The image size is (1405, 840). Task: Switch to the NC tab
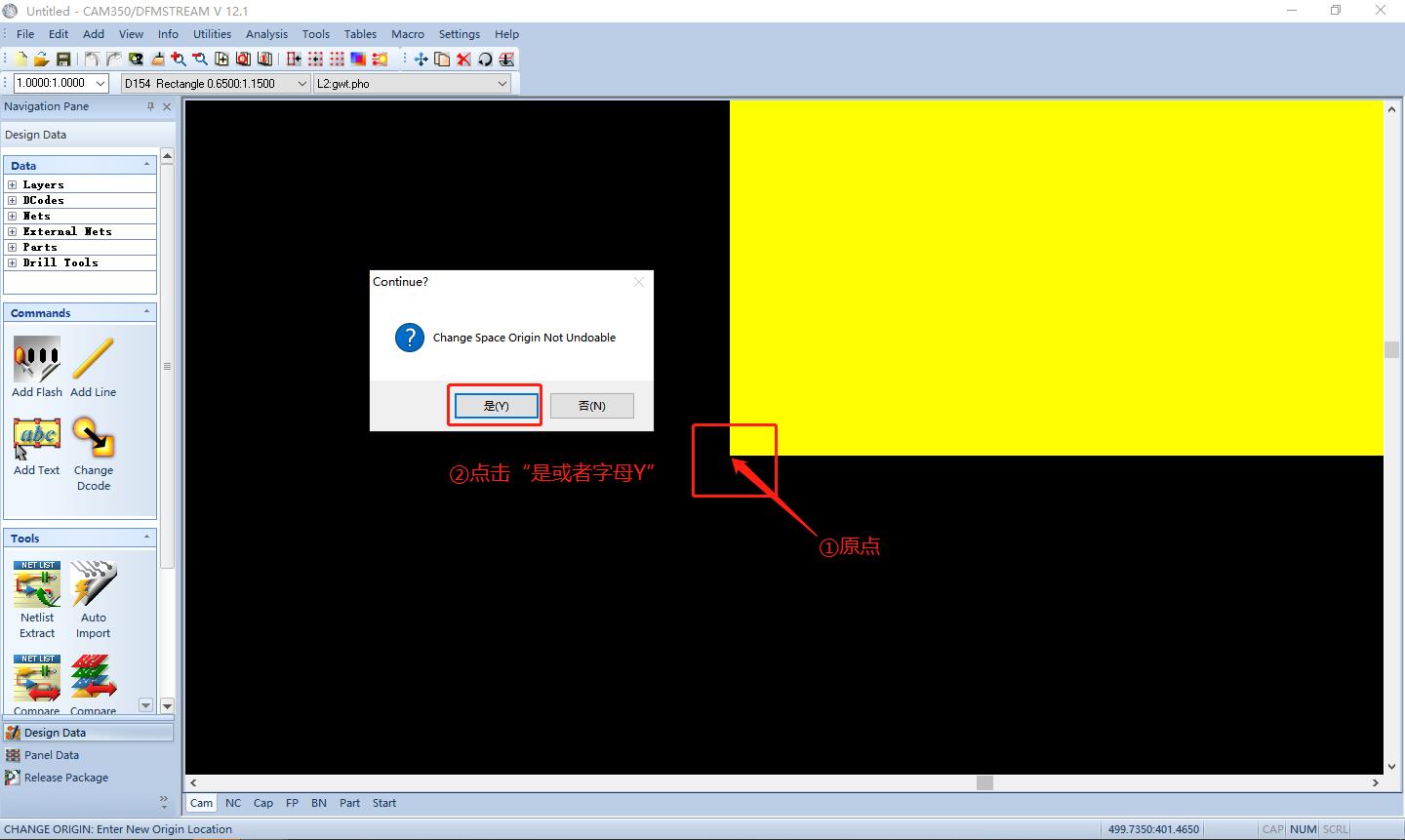pos(233,803)
